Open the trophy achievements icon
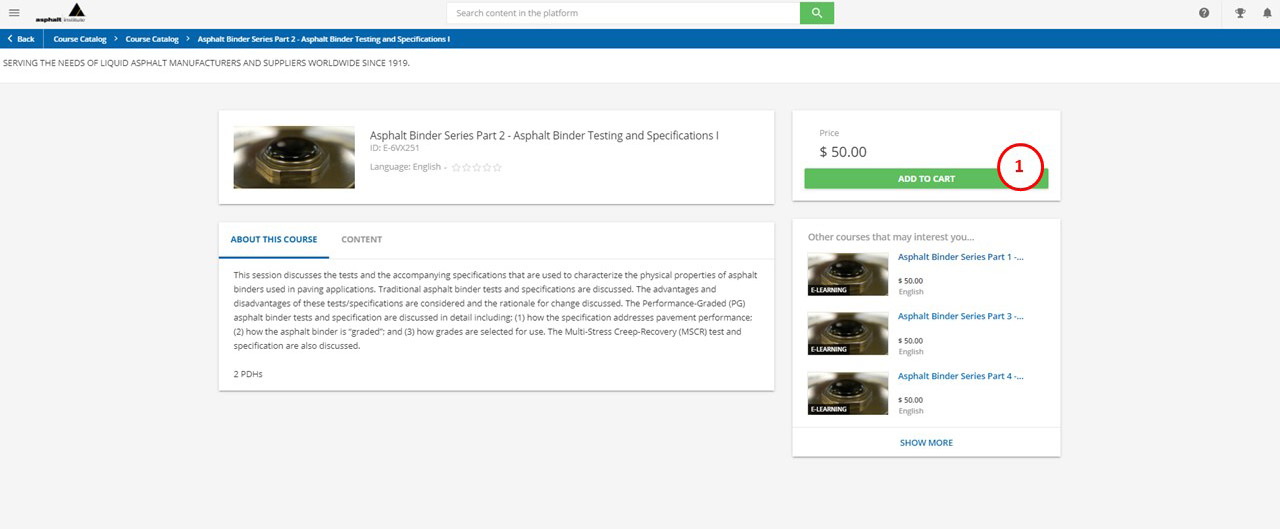 tap(1240, 13)
